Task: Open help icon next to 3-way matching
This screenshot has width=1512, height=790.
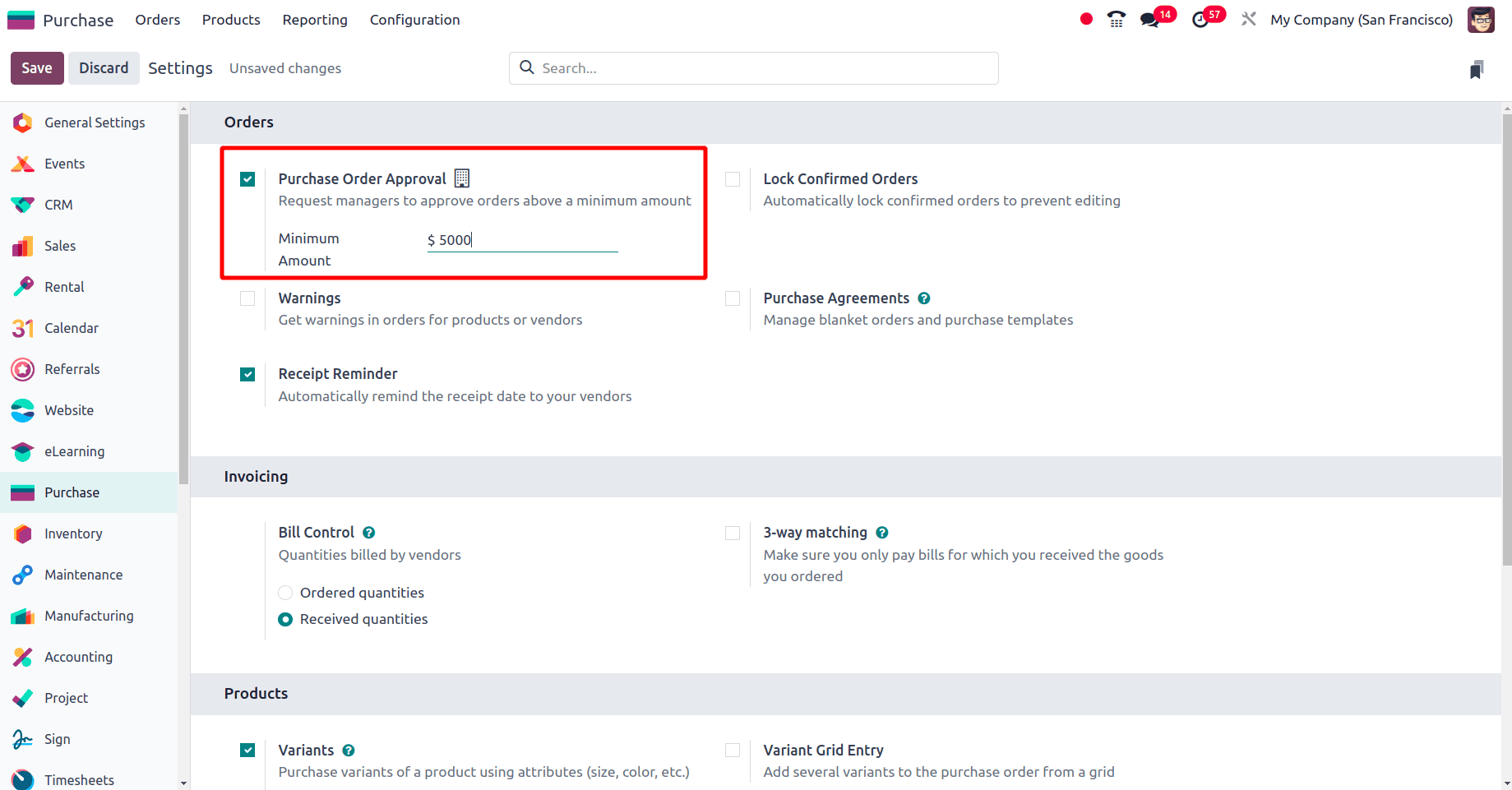Action: [881, 533]
